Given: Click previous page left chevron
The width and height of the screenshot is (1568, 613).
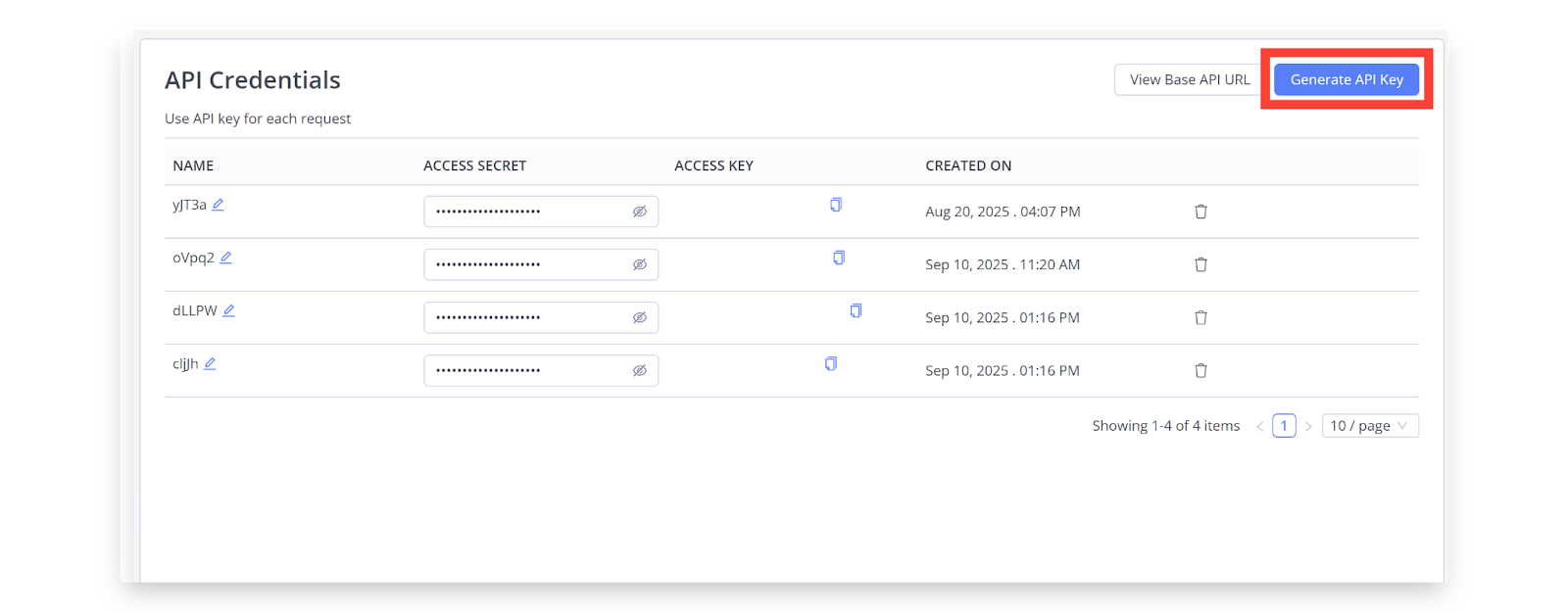Looking at the screenshot, I should tap(1260, 426).
